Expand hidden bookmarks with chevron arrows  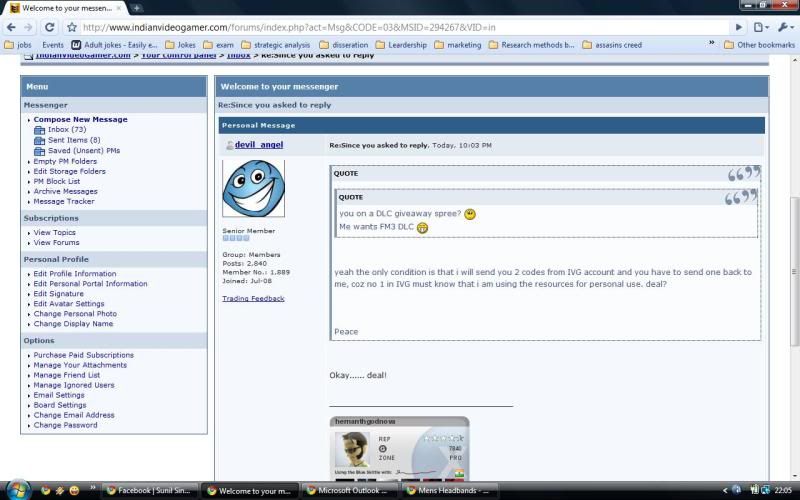click(x=712, y=44)
